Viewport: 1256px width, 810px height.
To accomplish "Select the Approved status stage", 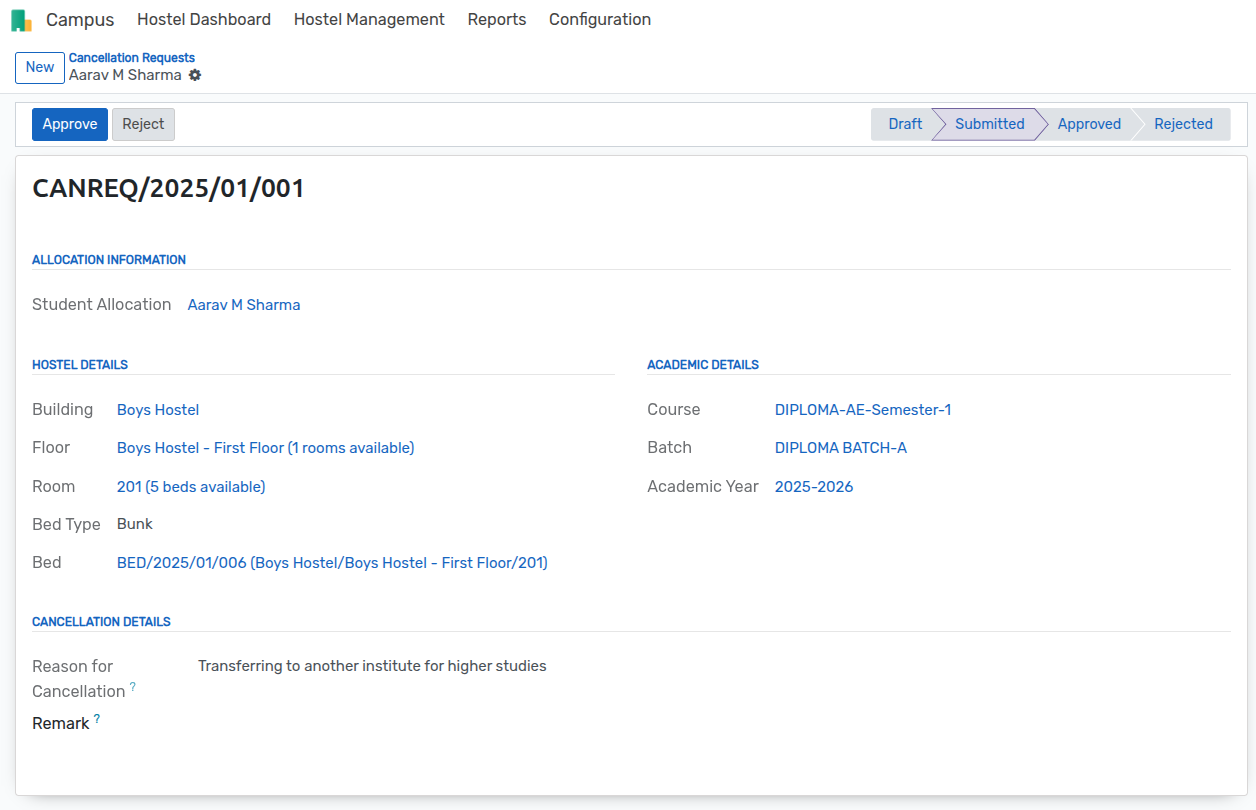I will [1089, 124].
